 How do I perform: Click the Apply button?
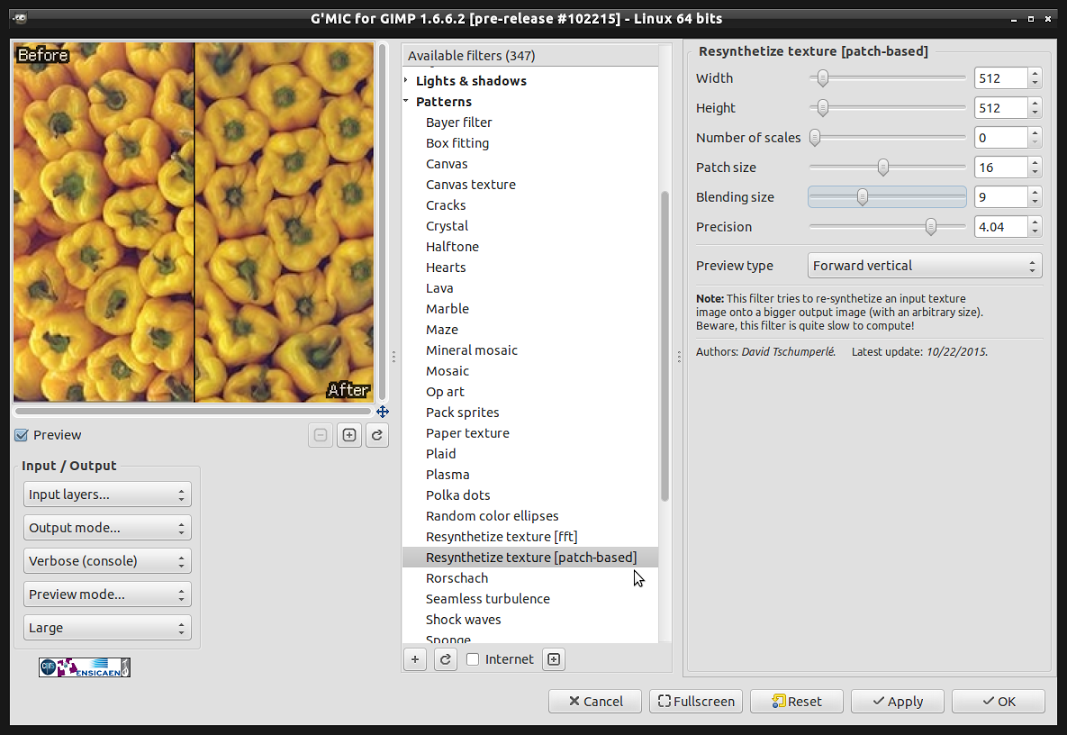898,701
